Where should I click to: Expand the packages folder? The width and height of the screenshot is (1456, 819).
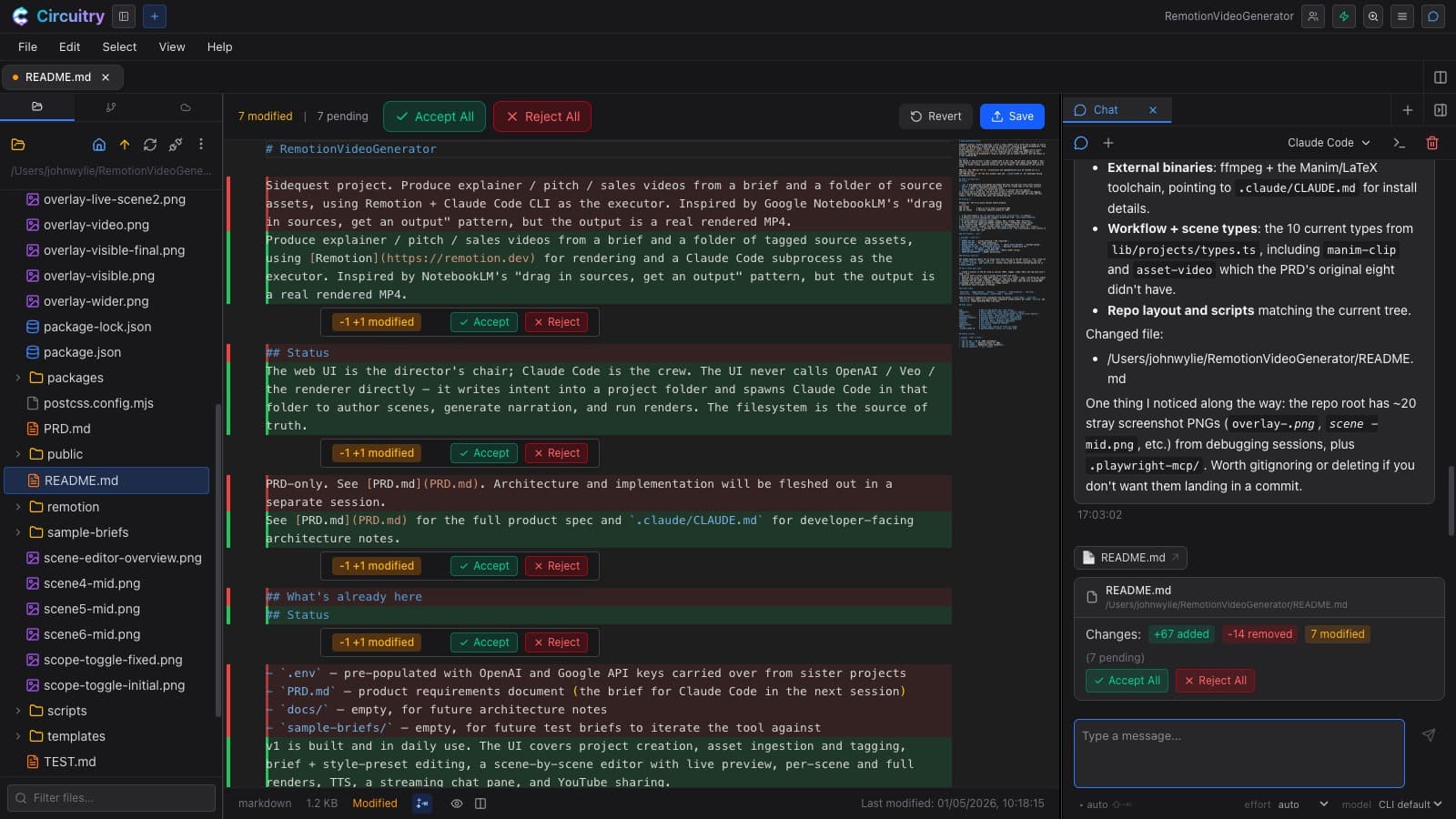[x=18, y=378]
